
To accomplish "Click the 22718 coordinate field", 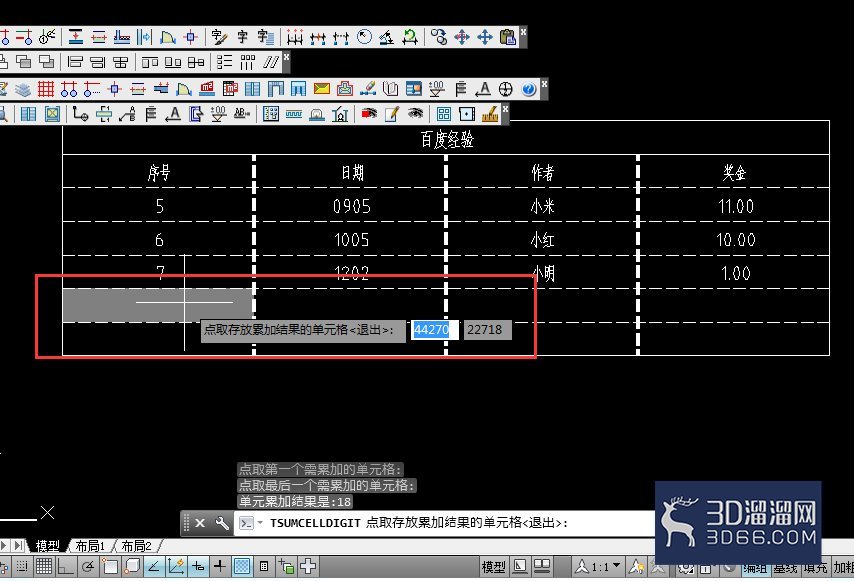I will (487, 329).
